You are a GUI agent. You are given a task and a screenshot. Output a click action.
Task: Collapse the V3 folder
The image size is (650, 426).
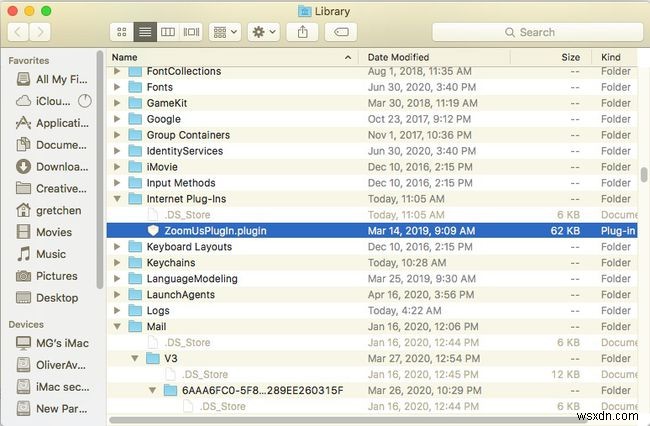click(x=135, y=358)
